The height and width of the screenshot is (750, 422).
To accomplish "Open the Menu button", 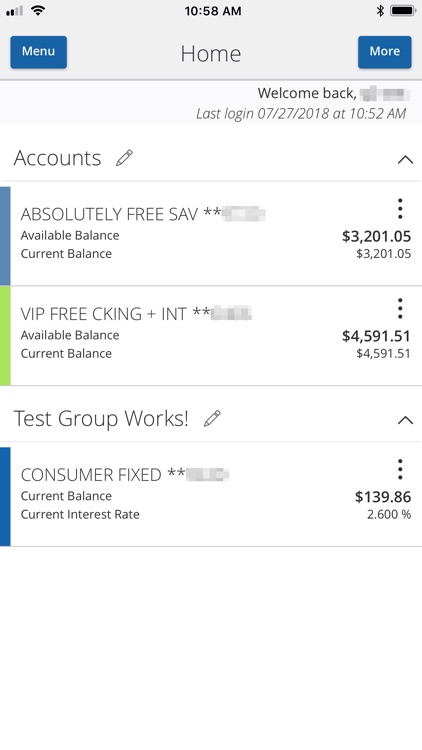I will [39, 52].
